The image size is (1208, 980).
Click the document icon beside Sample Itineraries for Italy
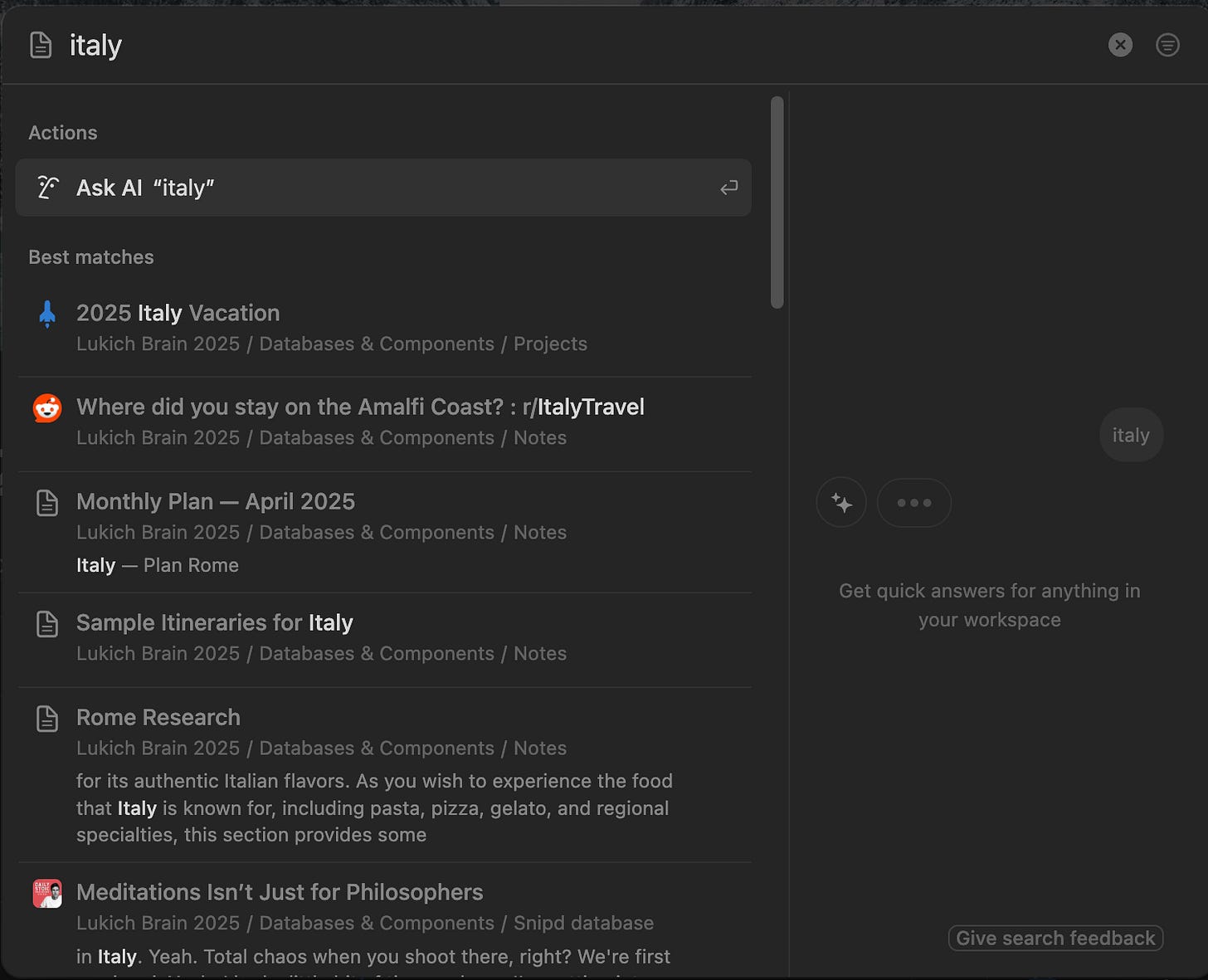point(47,623)
